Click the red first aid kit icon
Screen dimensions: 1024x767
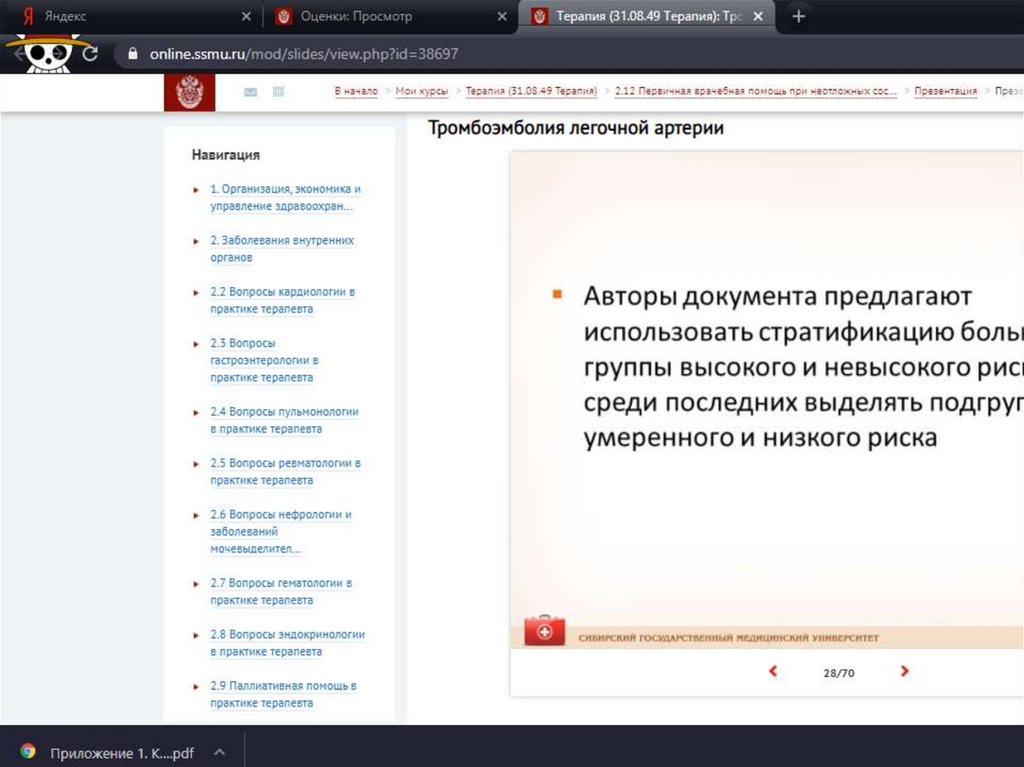click(544, 632)
